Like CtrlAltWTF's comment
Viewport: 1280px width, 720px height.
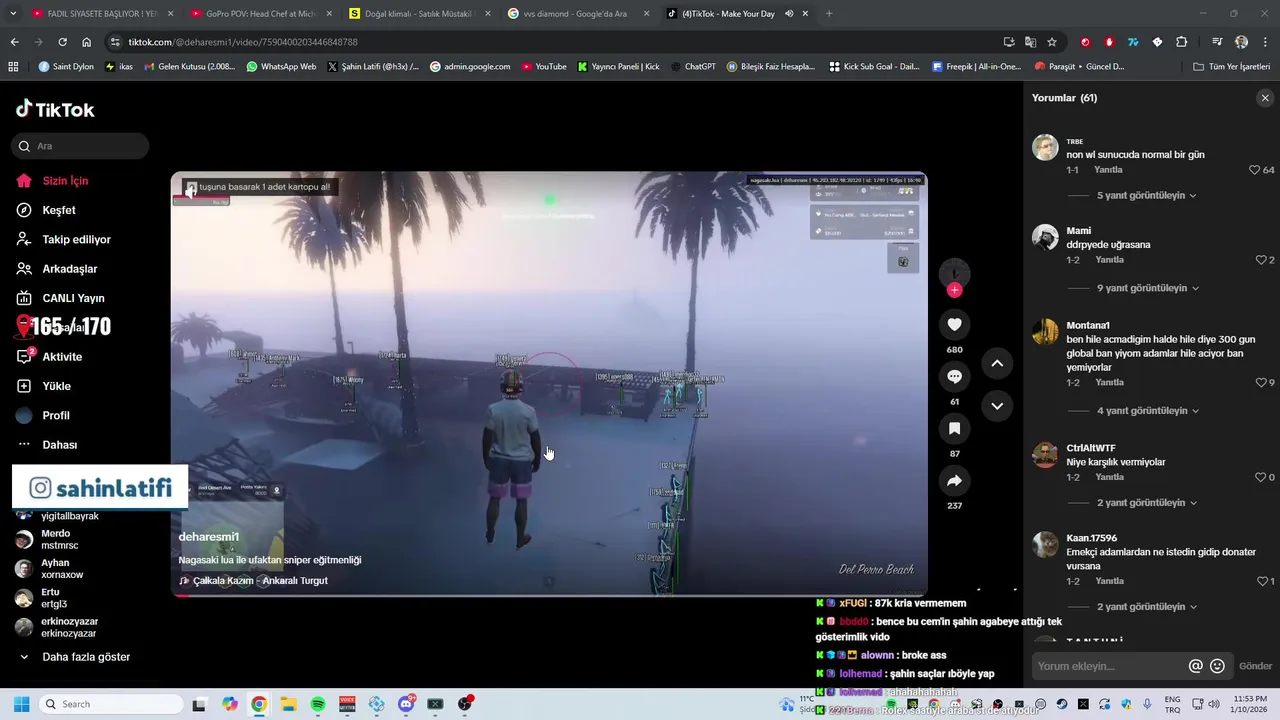coord(1261,478)
